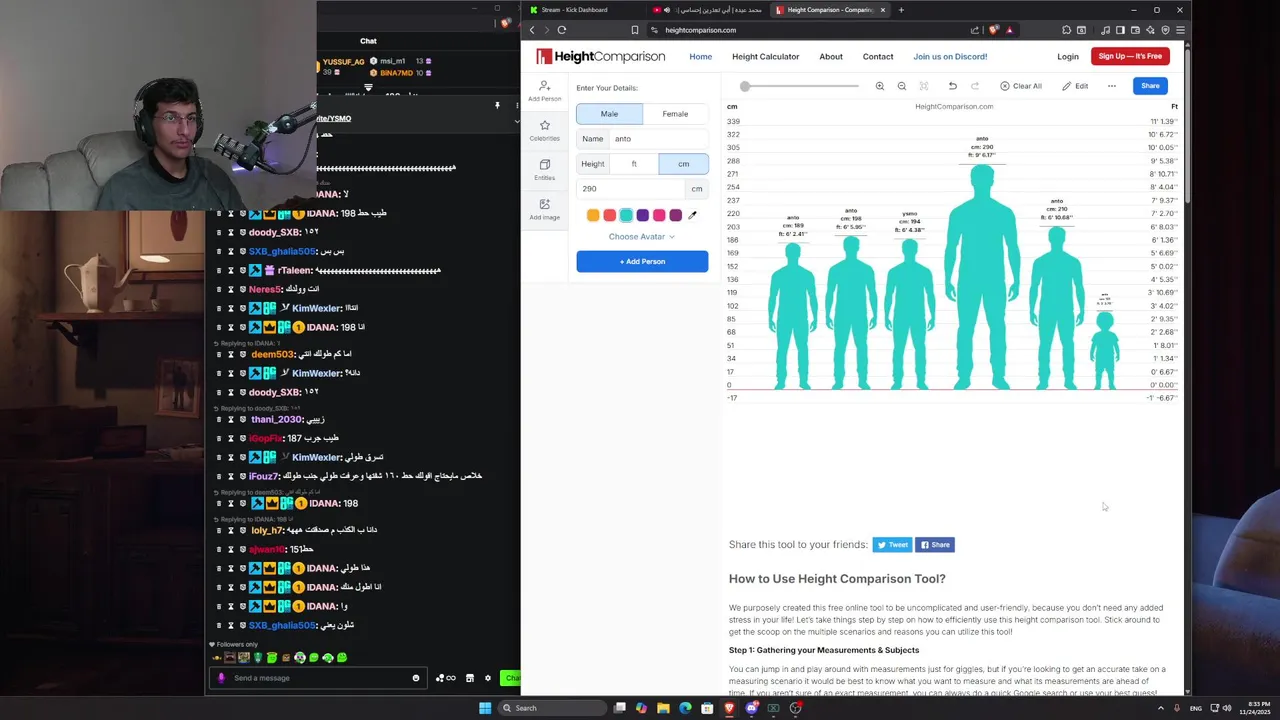Open the Height Calculator page

(765, 57)
